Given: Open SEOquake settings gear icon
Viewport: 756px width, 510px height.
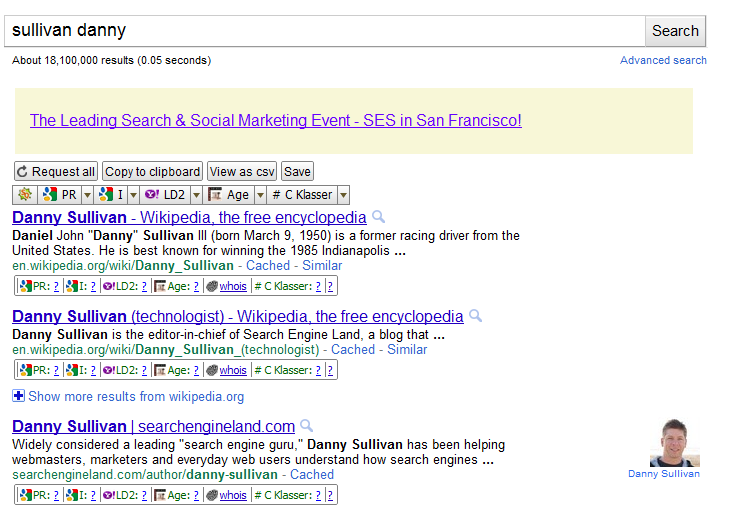Looking at the screenshot, I should (x=25, y=195).
